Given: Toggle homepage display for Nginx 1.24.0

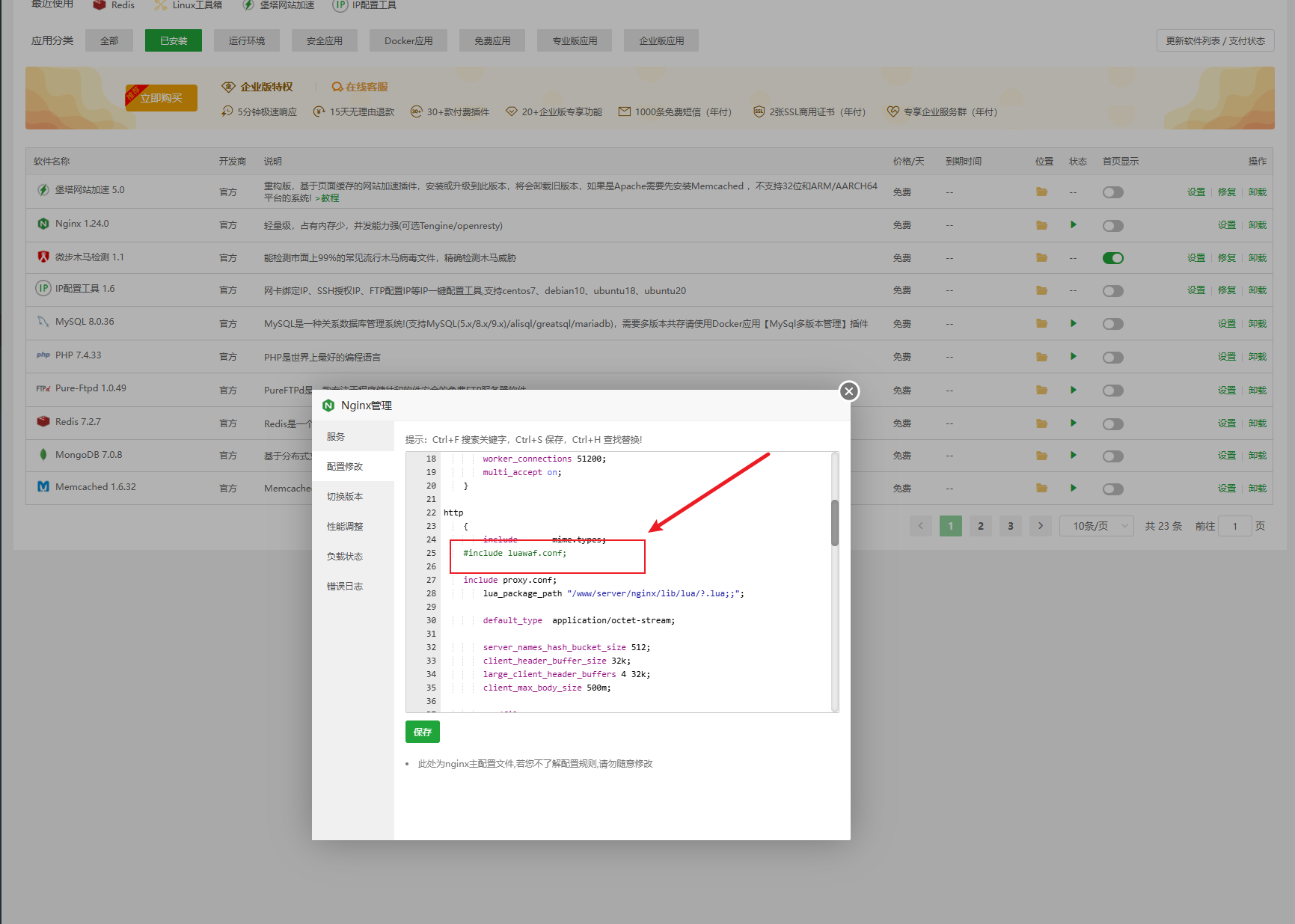Looking at the screenshot, I should (1113, 226).
